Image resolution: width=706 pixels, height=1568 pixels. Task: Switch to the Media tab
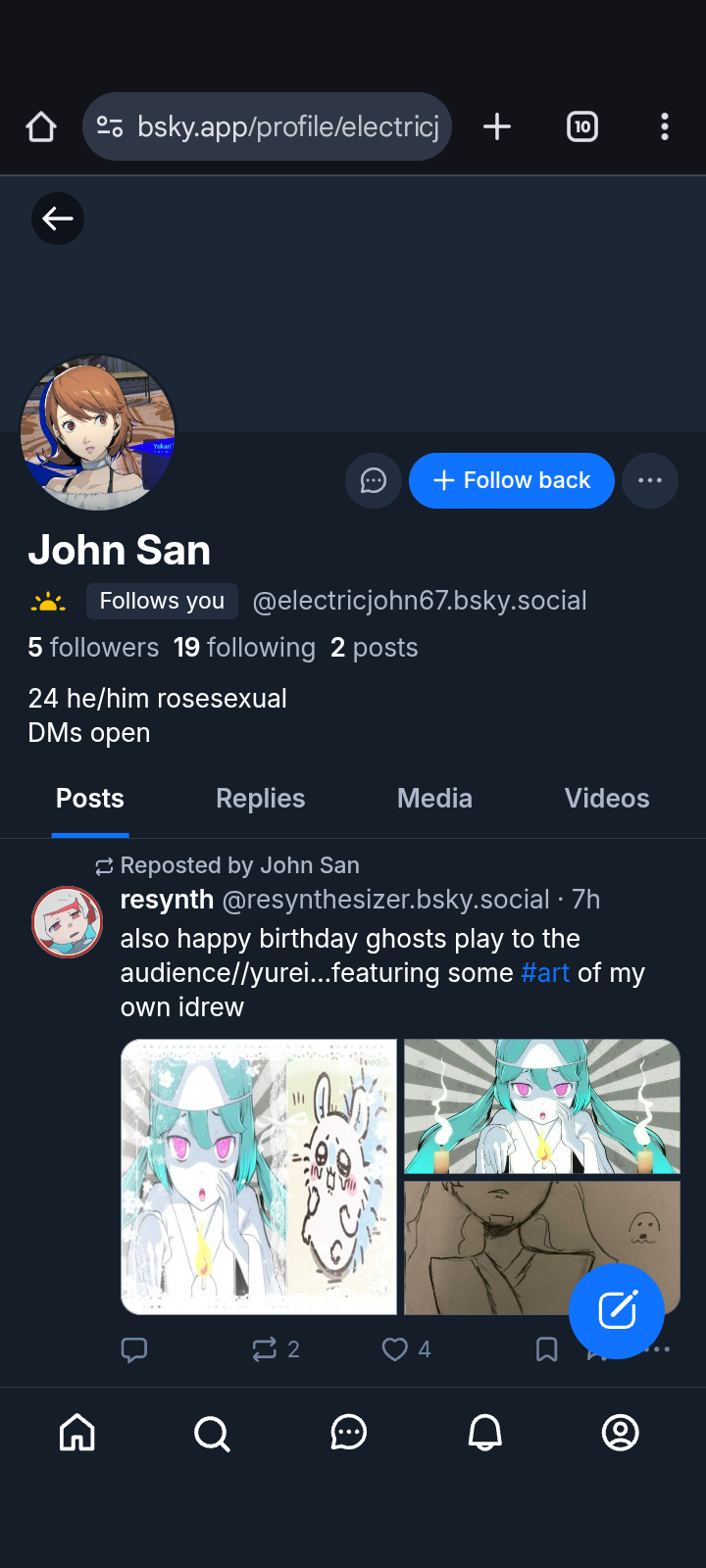point(434,799)
